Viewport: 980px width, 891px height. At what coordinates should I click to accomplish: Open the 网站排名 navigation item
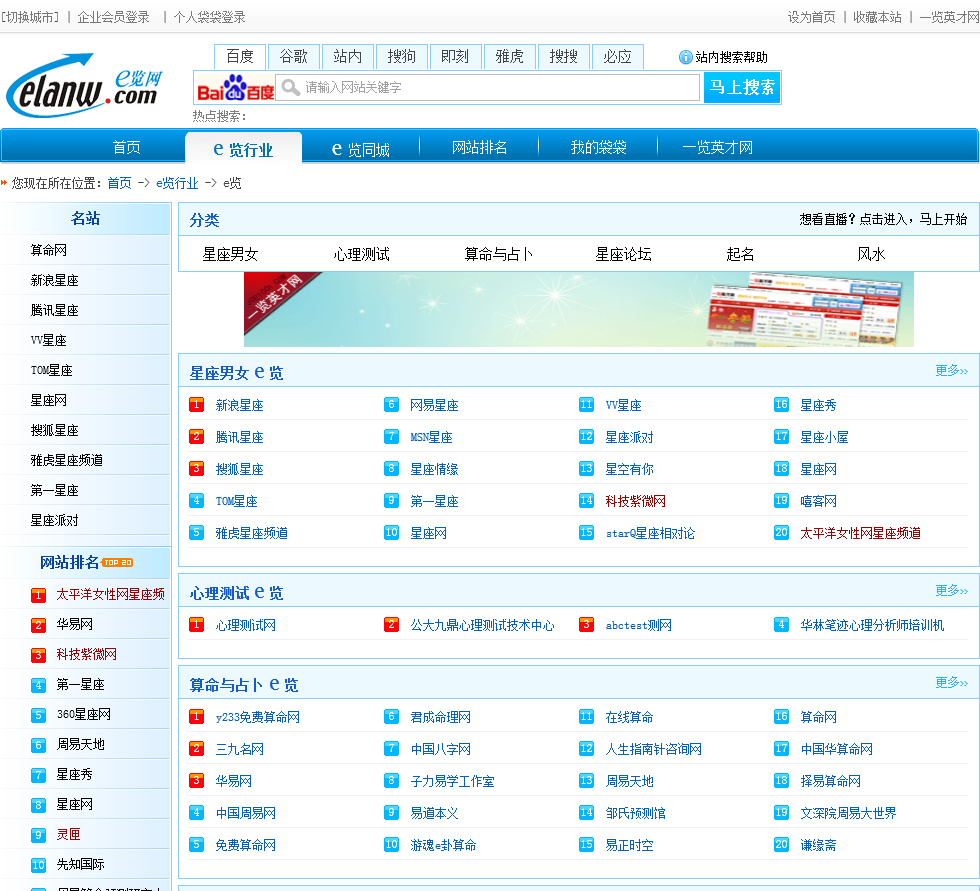pos(479,147)
